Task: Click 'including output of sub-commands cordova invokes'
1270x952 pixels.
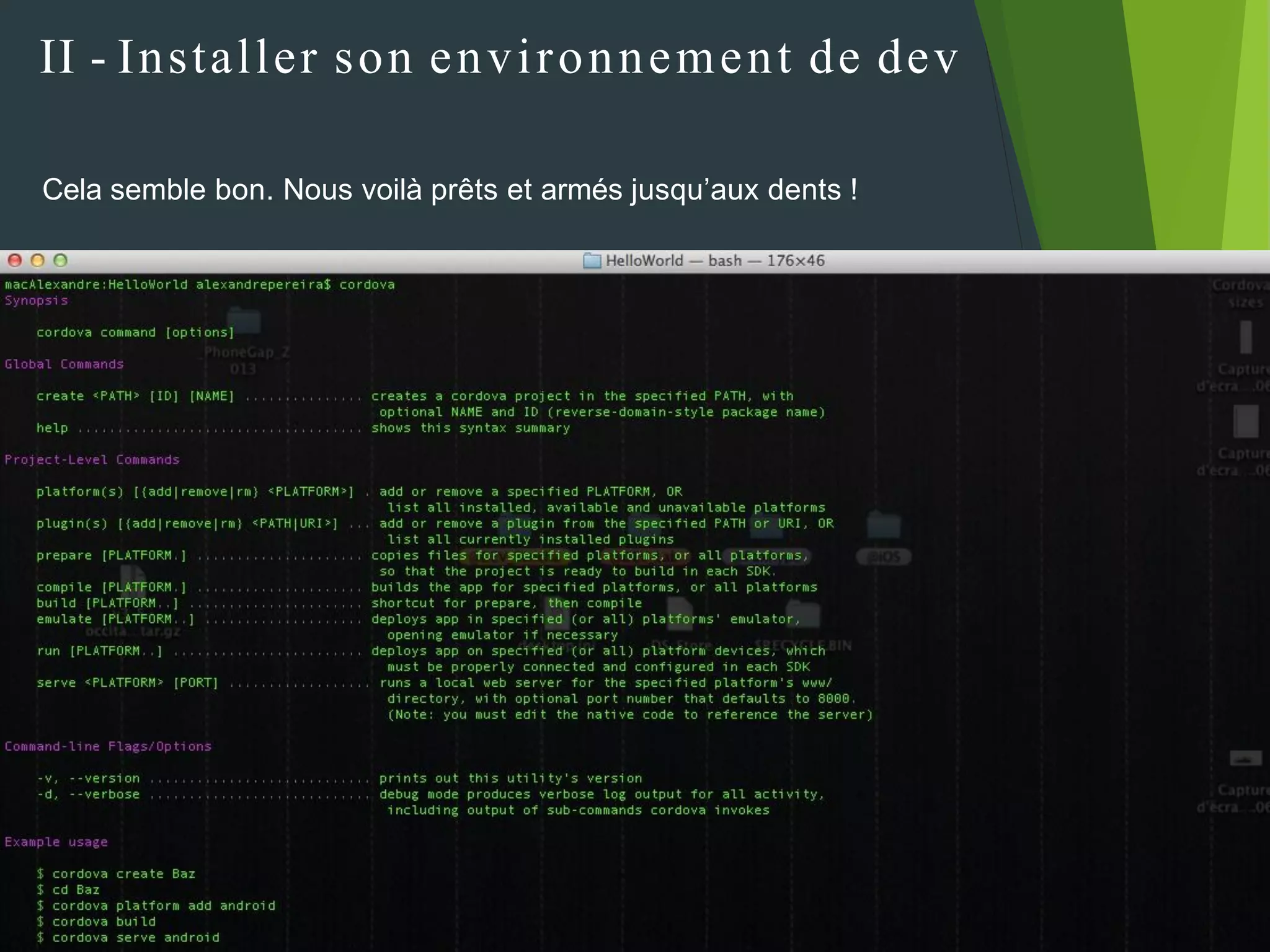Action: 578,810
